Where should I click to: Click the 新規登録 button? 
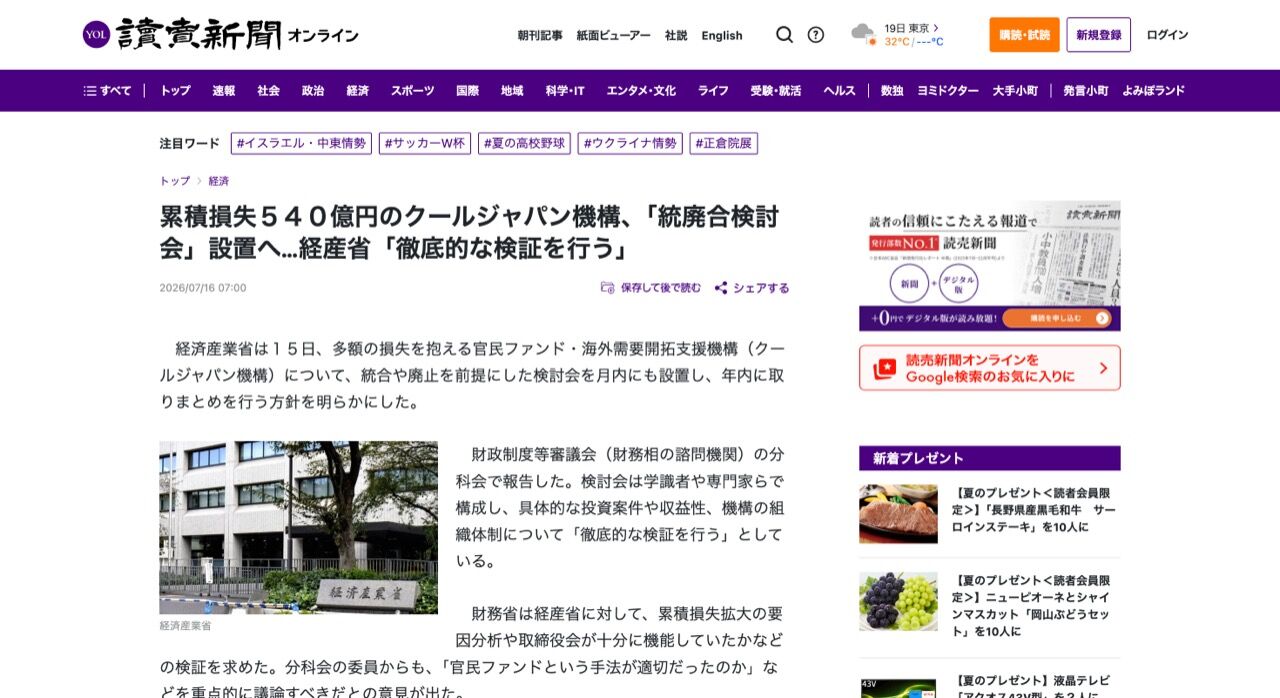tap(1099, 35)
